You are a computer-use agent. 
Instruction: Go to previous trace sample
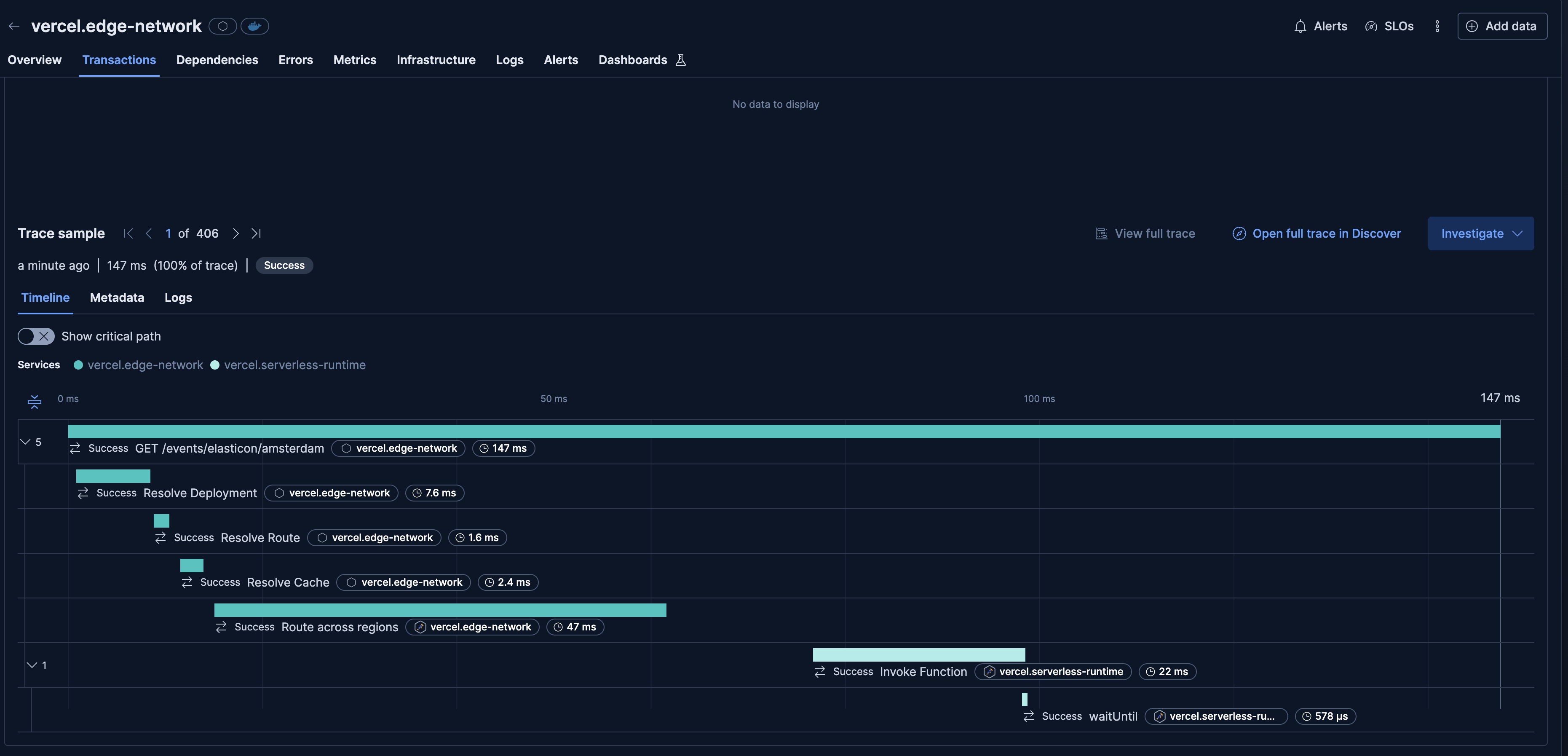[x=149, y=234]
